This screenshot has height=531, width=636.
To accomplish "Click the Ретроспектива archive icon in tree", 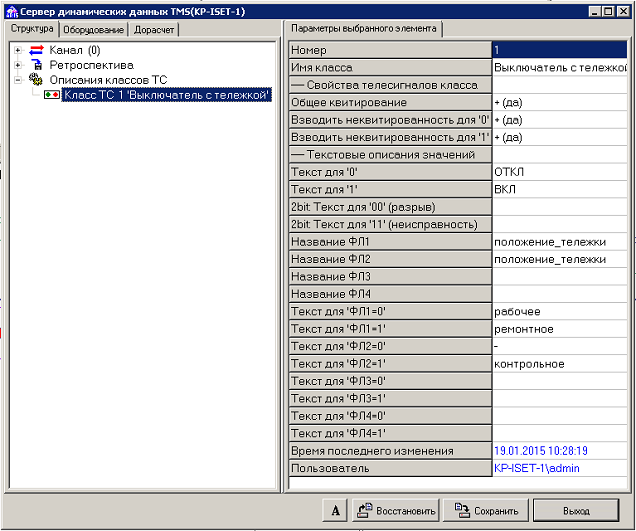I will [x=37, y=65].
